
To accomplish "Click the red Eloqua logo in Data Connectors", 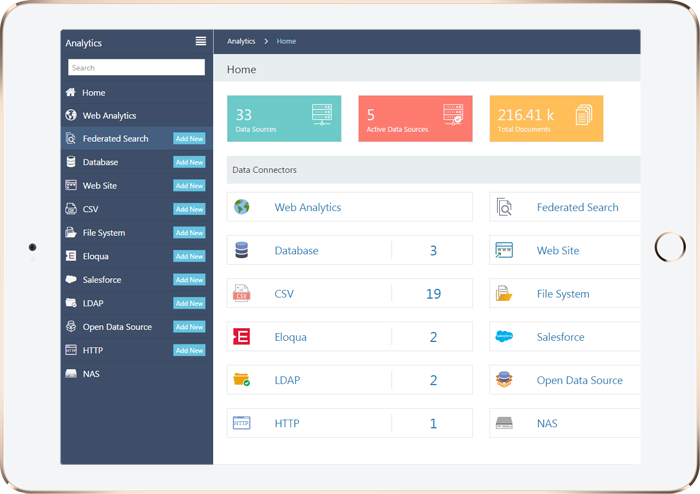I will (x=242, y=336).
